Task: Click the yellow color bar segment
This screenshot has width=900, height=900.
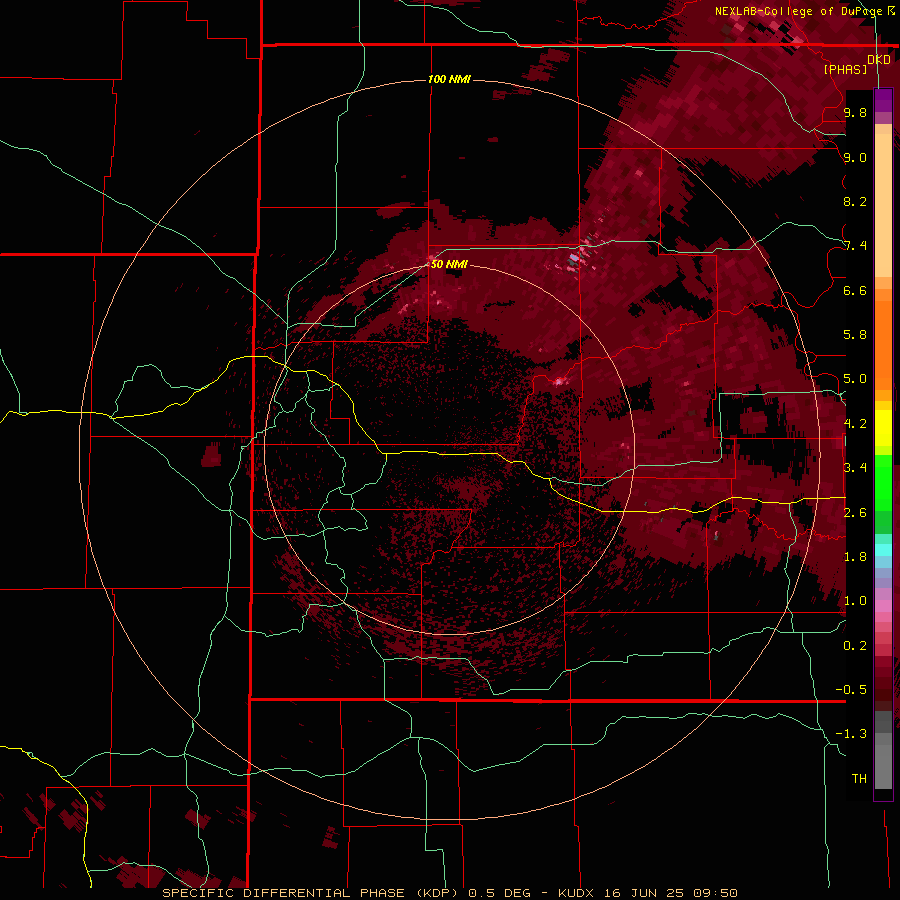Action: [883, 428]
